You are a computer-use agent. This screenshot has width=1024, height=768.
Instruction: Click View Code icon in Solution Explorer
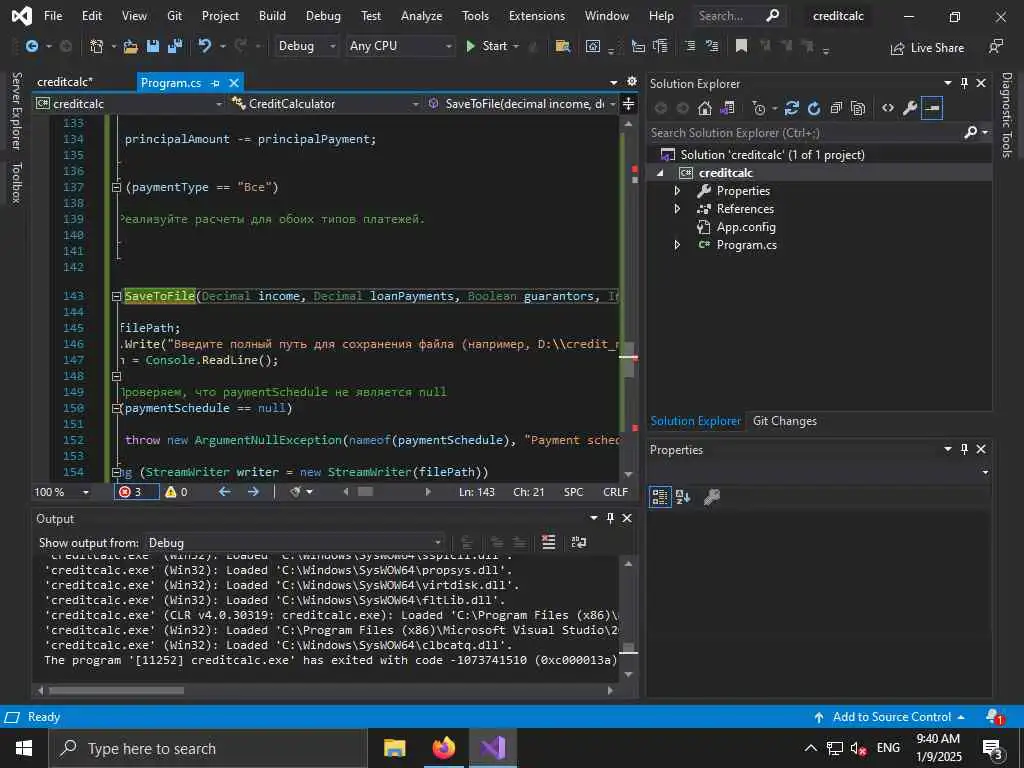[x=888, y=108]
